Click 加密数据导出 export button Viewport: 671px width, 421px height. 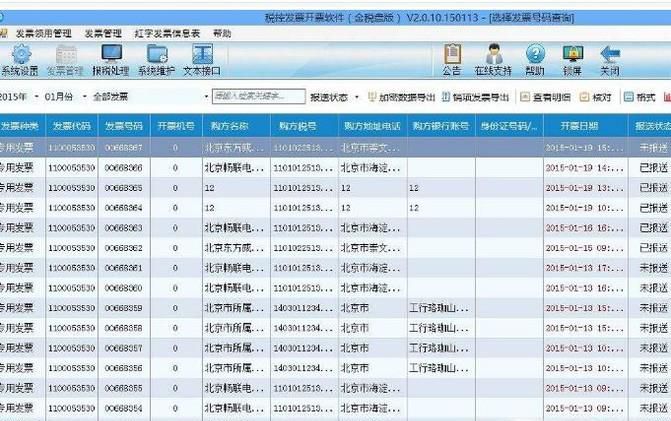pyautogui.click(x=402, y=97)
